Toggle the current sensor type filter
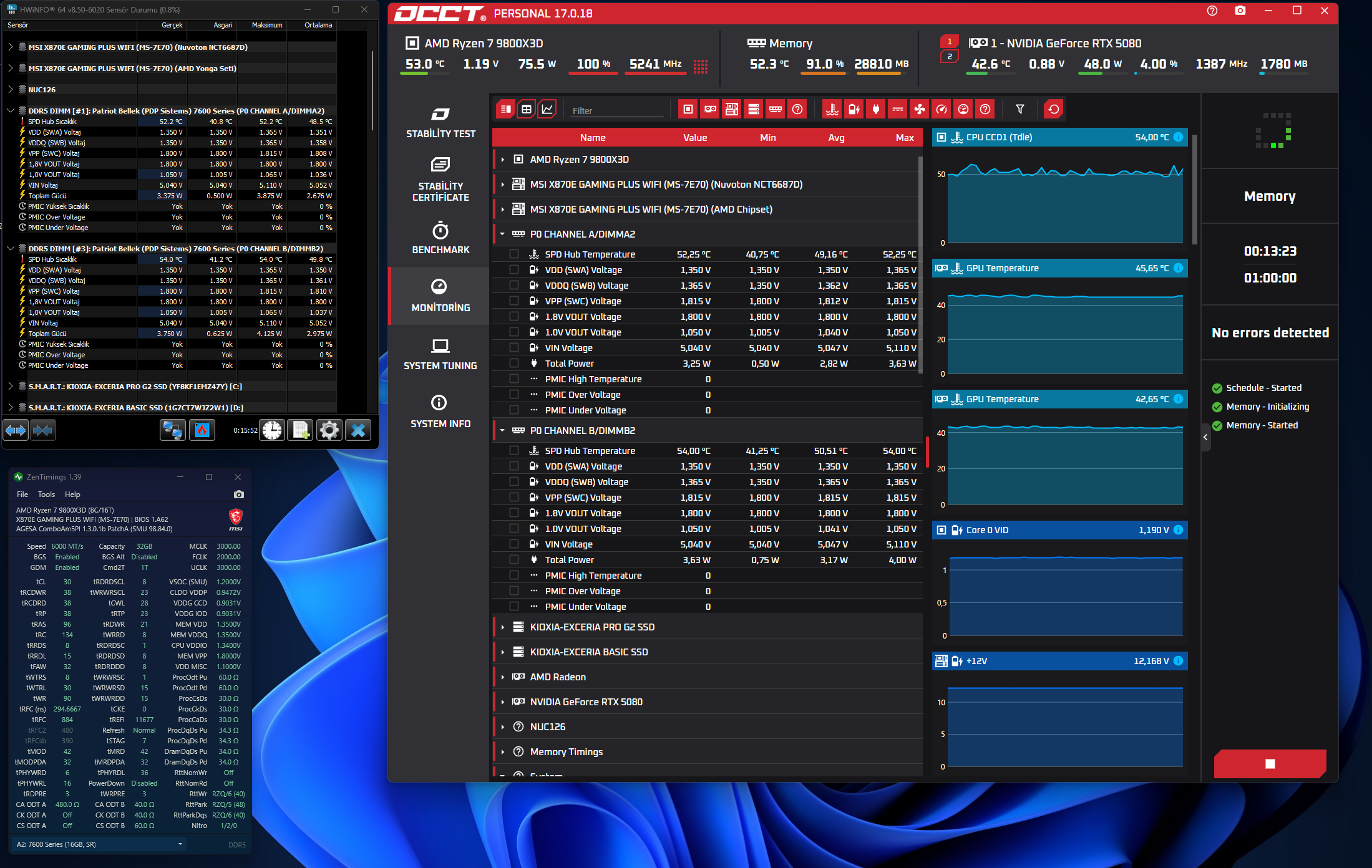Image resolution: width=1372 pixels, height=868 pixels. click(898, 110)
